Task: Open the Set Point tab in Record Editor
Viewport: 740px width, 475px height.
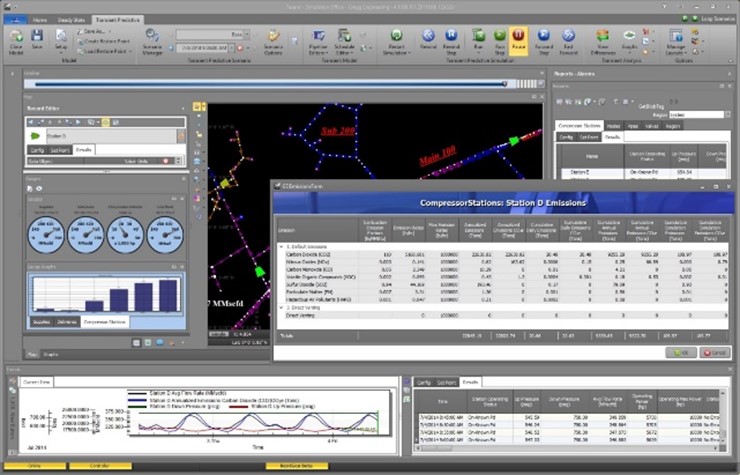Action: coord(59,150)
